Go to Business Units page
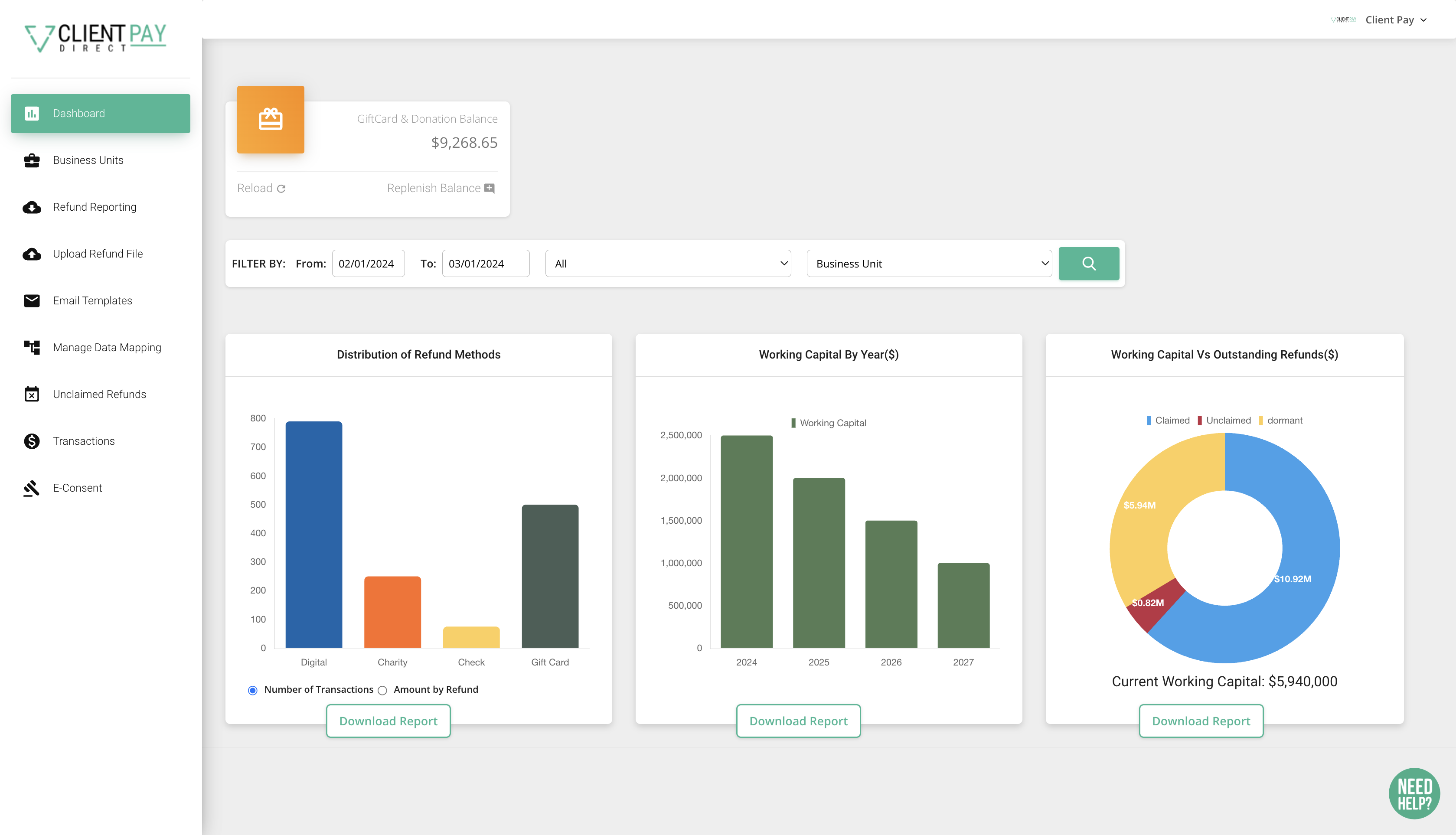Viewport: 1456px width, 835px height. 100,160
